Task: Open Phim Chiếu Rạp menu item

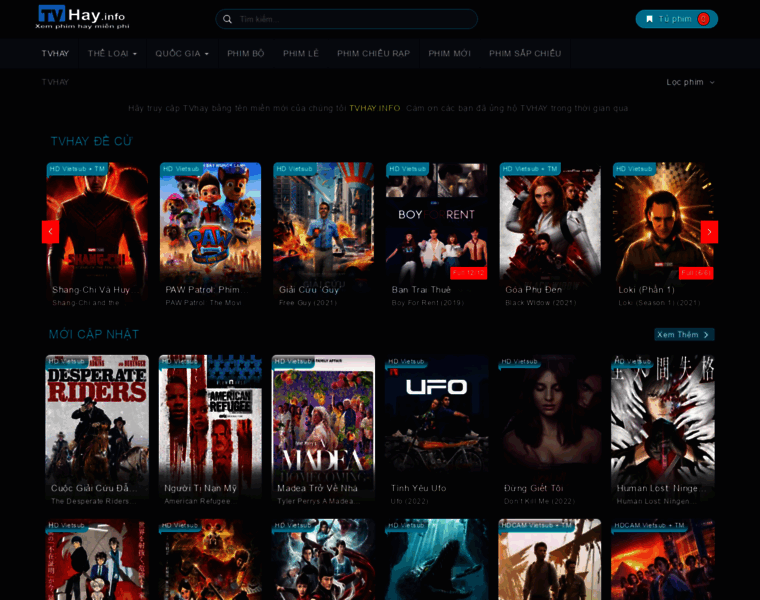Action: 374,54
